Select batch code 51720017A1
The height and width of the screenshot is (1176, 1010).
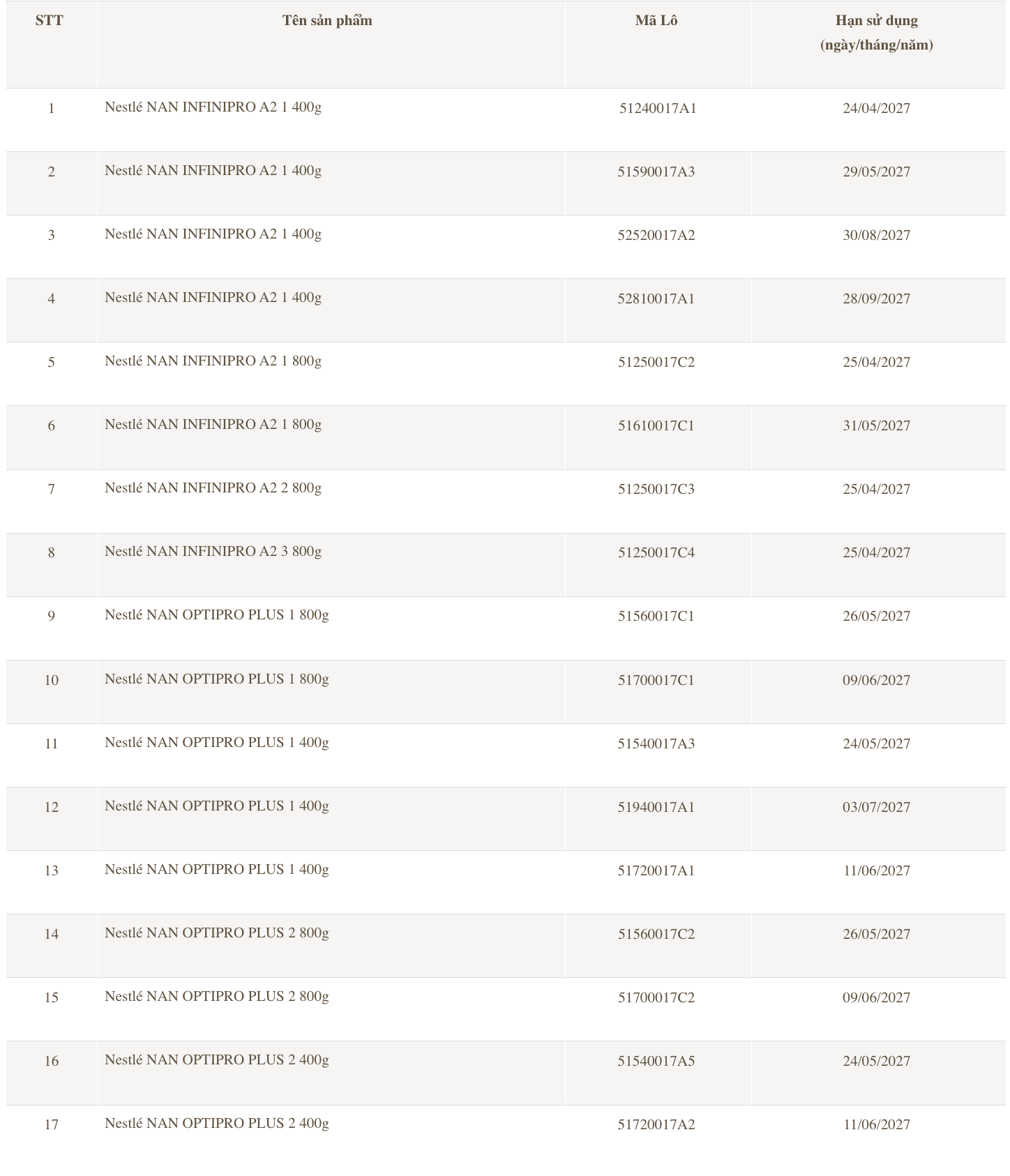tap(656, 870)
